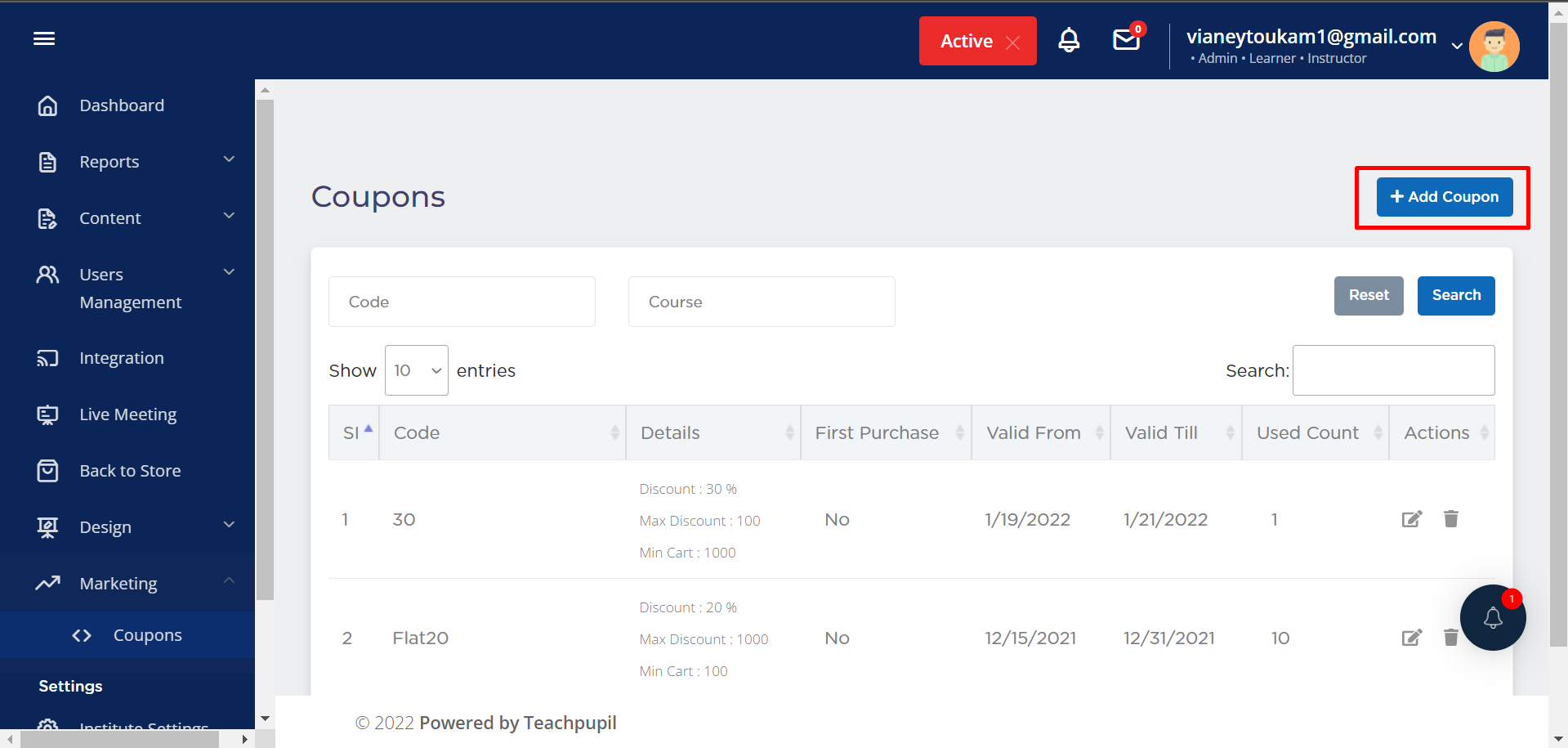1568x748 pixels.
Task: Open floating notification bell widget
Action: click(x=1492, y=618)
